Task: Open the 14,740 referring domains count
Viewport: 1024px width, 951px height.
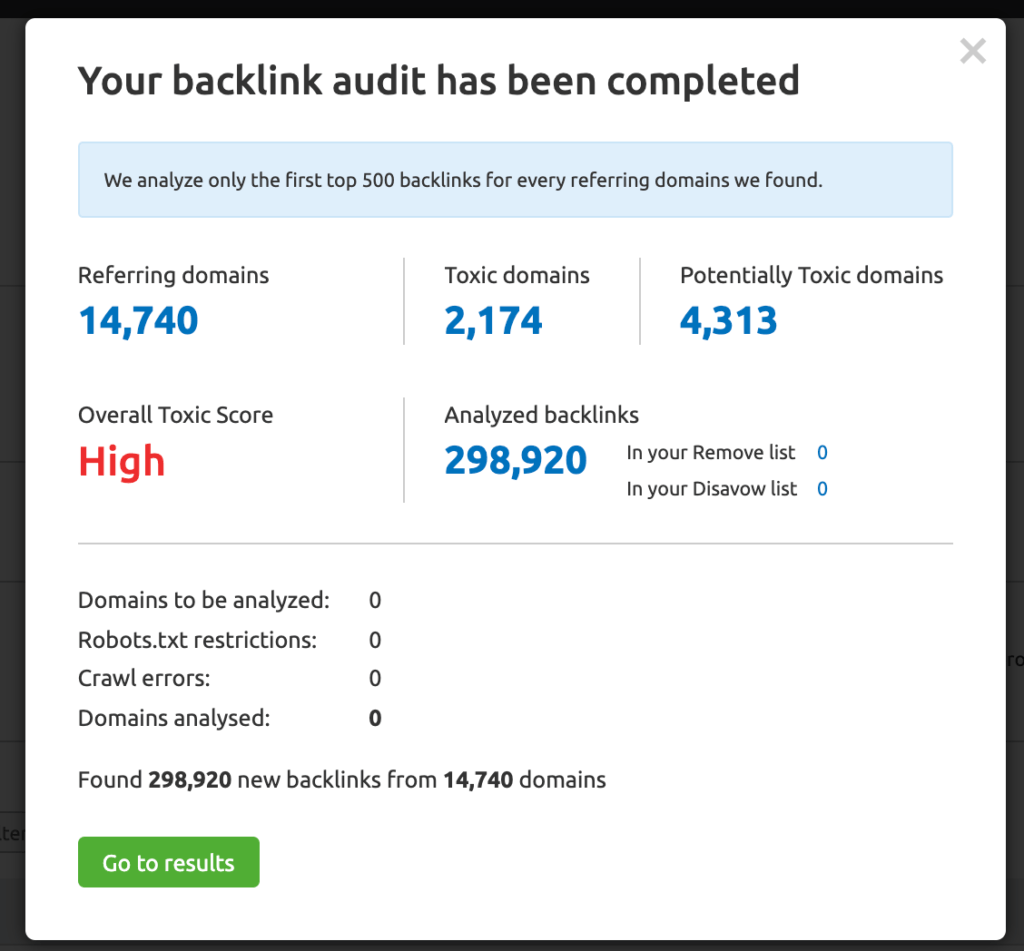Action: 138,321
